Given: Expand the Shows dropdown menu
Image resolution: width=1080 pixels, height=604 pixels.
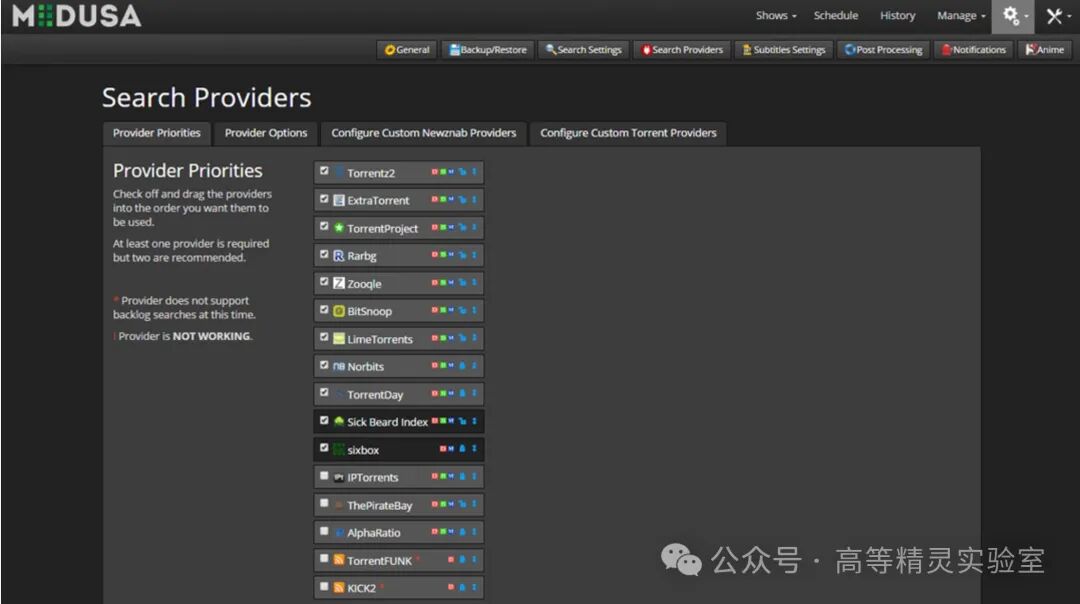Looking at the screenshot, I should [776, 15].
